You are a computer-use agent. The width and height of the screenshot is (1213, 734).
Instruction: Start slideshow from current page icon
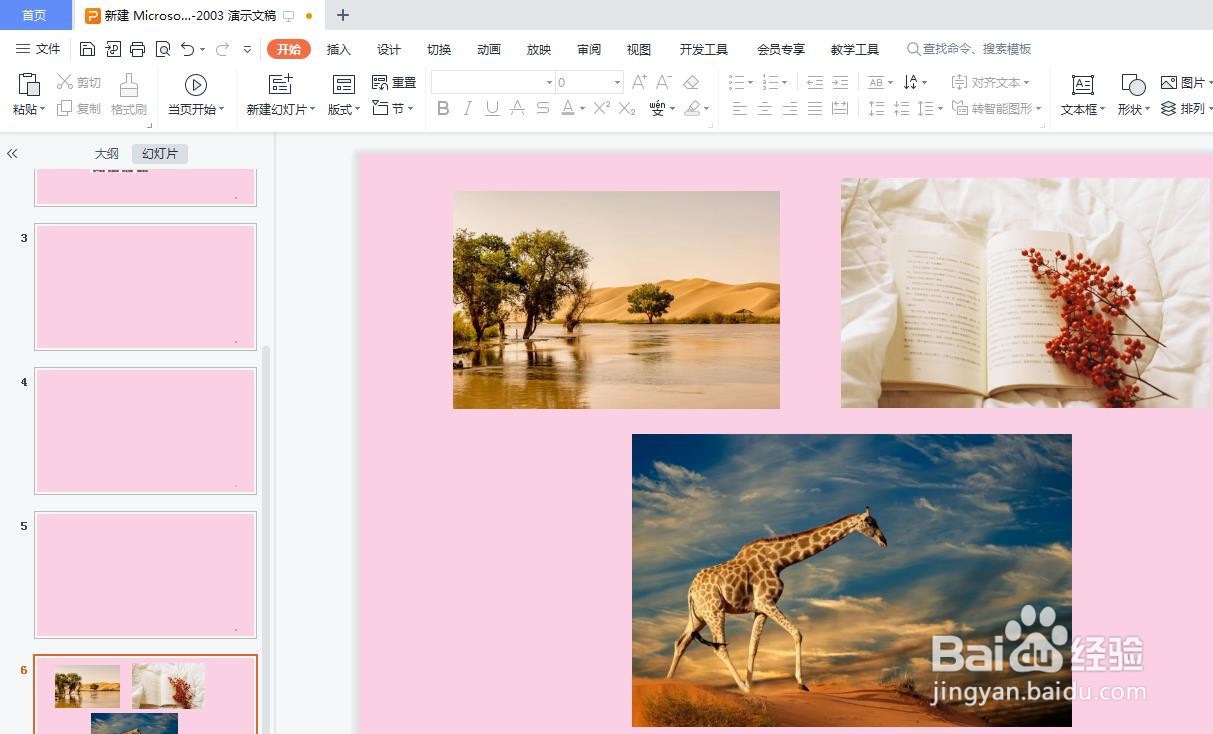coord(196,85)
